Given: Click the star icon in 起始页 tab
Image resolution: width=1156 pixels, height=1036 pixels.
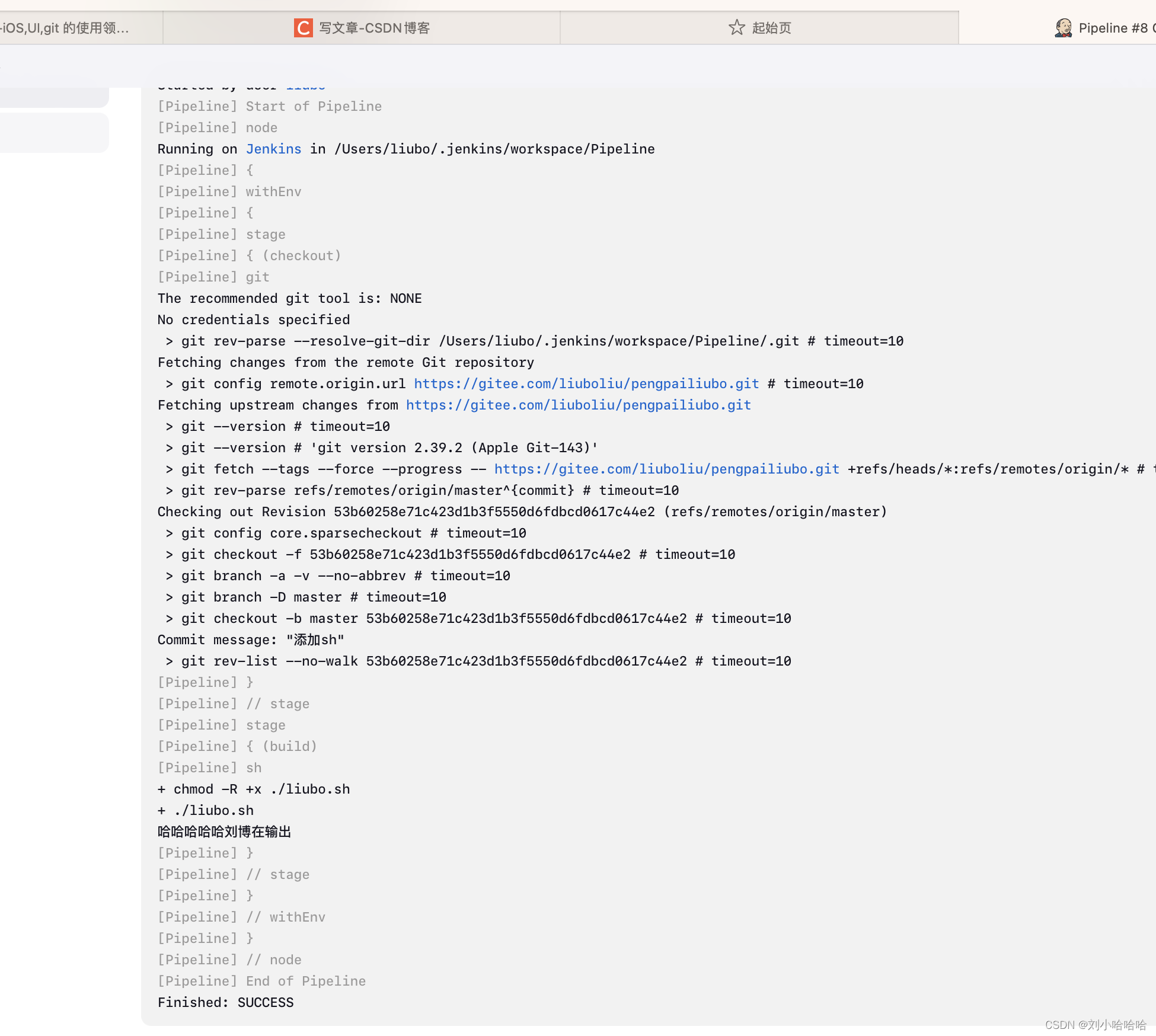Looking at the screenshot, I should [737, 27].
